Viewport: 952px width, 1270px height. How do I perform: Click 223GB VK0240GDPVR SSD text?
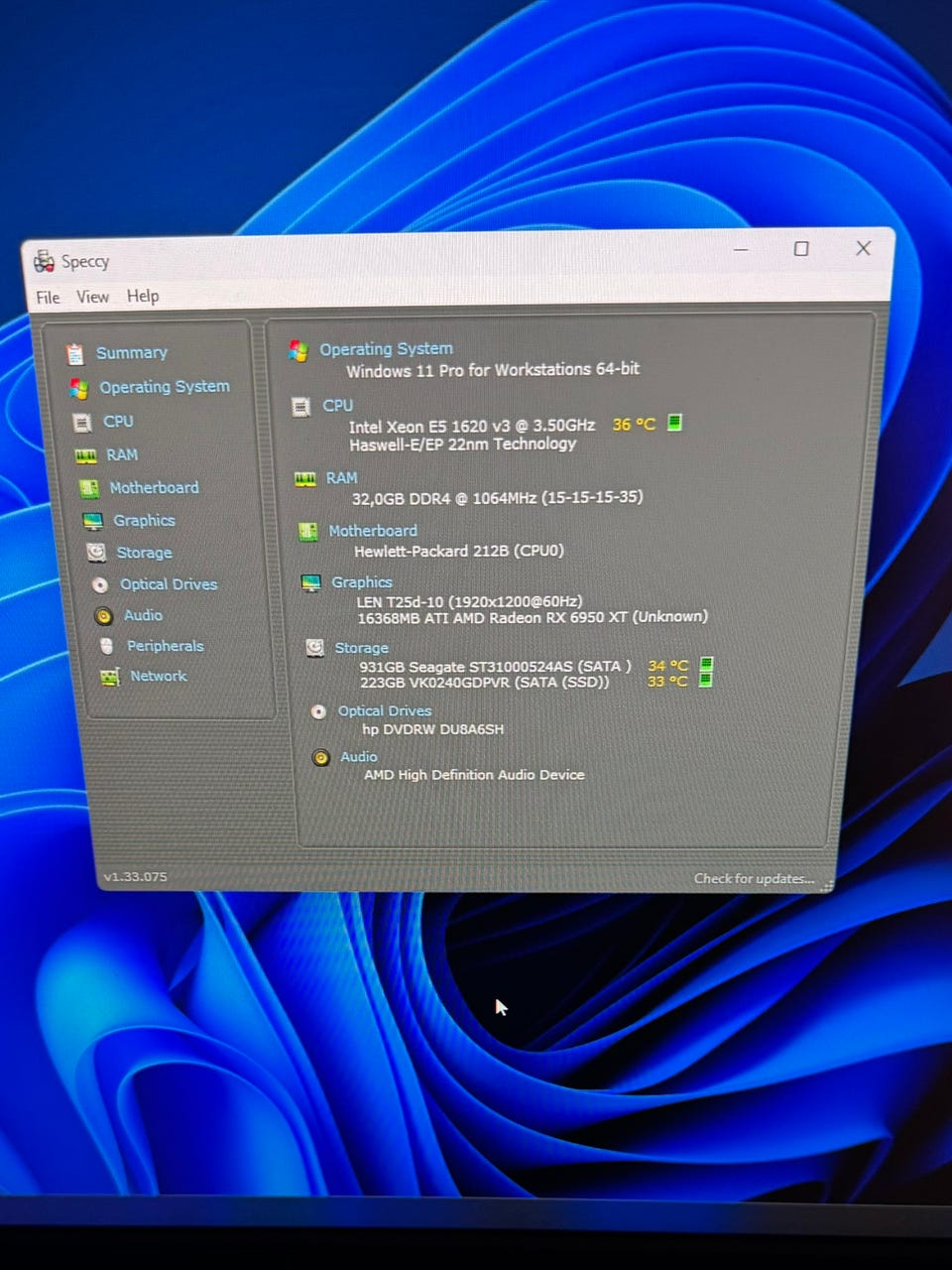pos(485,683)
